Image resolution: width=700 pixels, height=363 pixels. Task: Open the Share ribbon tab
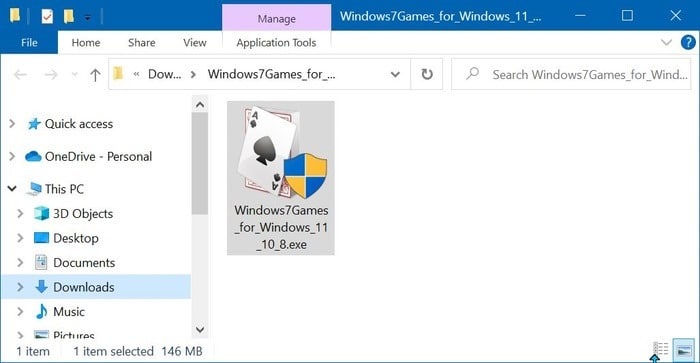coord(142,42)
